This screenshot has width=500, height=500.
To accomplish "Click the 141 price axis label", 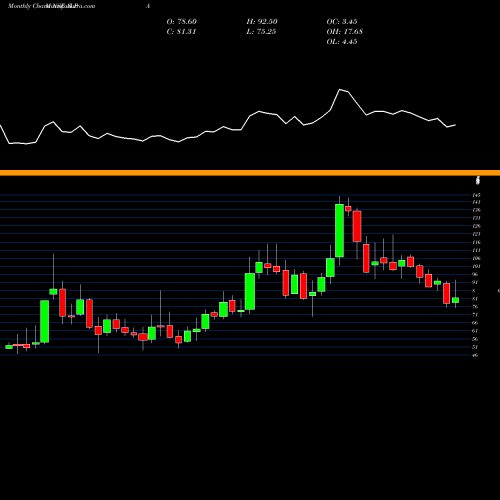I will [477, 202].
